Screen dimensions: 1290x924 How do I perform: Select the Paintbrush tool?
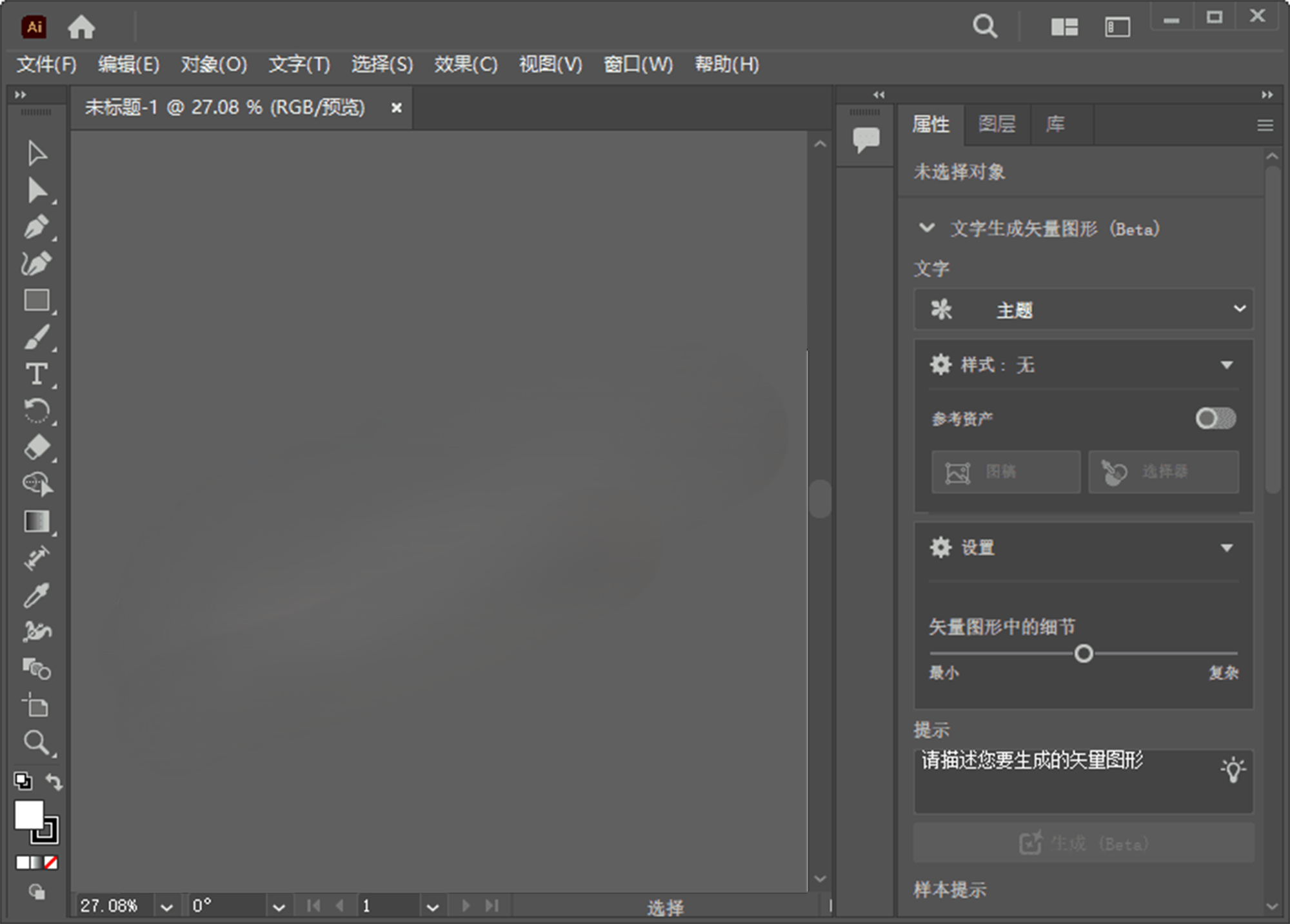click(37, 337)
